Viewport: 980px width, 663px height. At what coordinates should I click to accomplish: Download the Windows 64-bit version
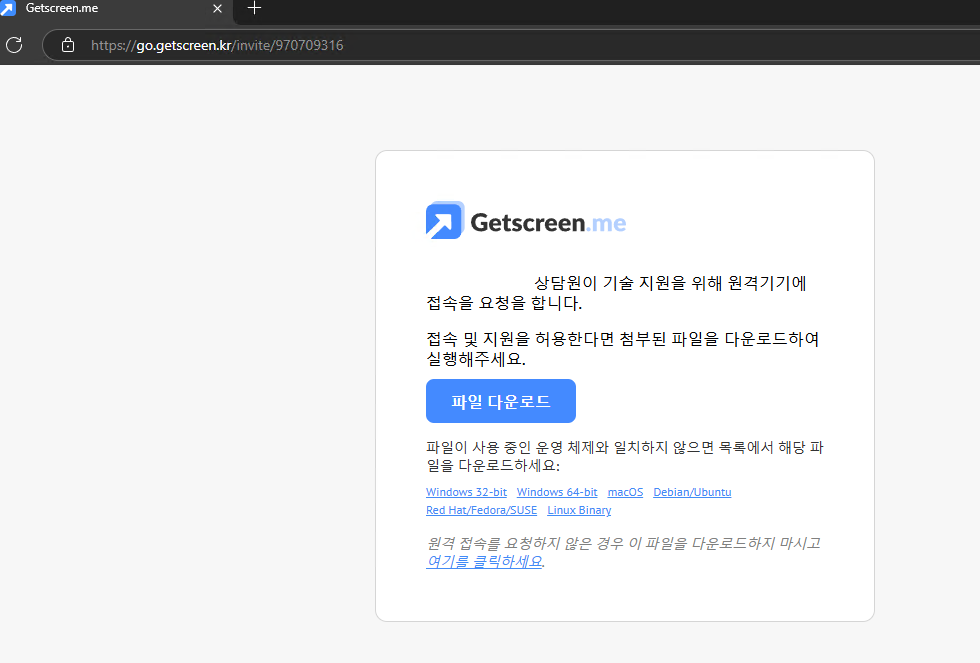point(557,492)
